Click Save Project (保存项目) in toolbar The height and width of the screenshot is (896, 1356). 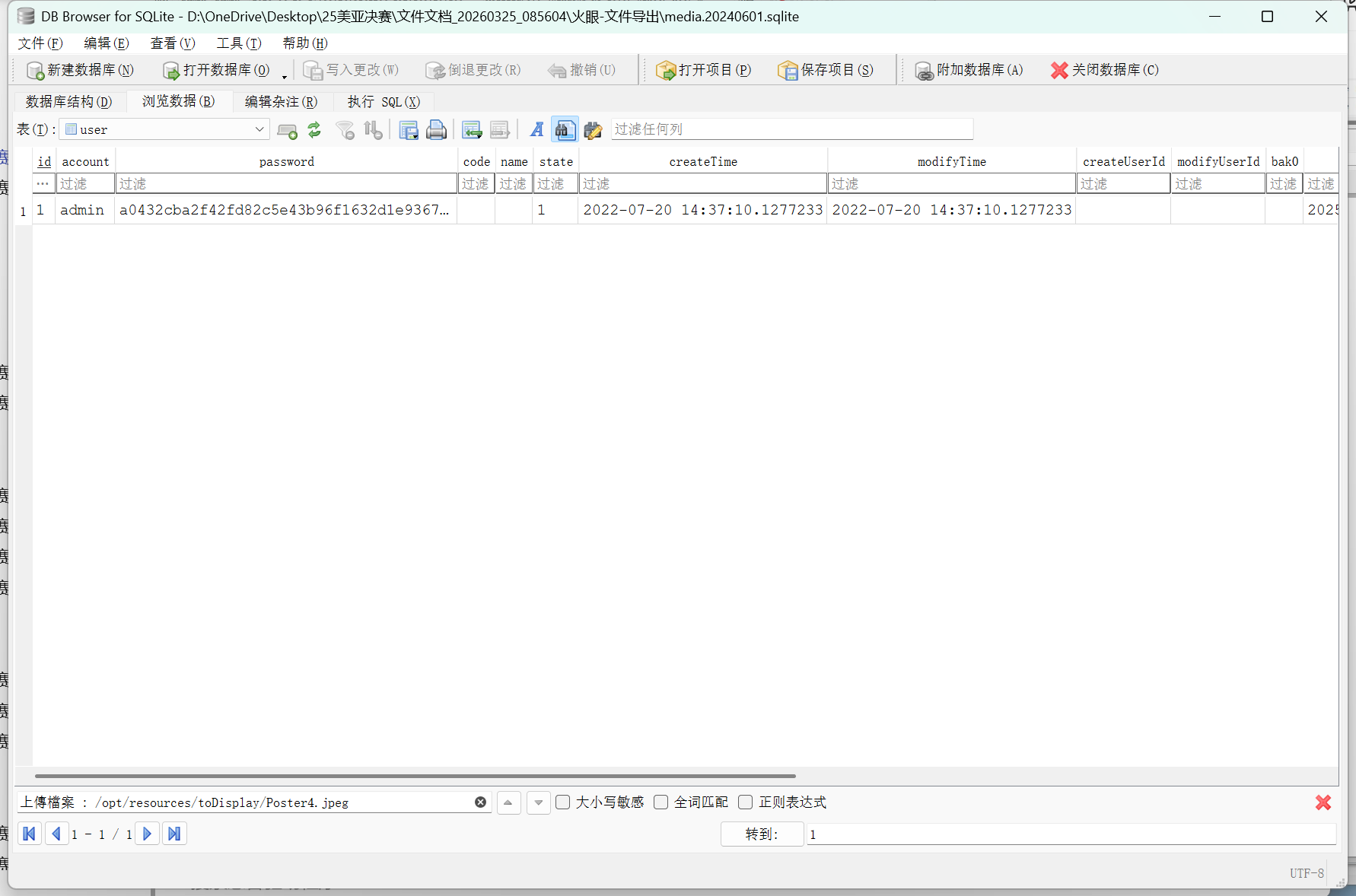click(x=826, y=70)
